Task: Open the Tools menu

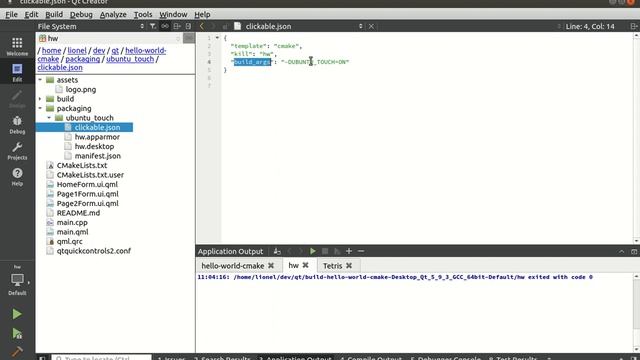Action: [143, 14]
